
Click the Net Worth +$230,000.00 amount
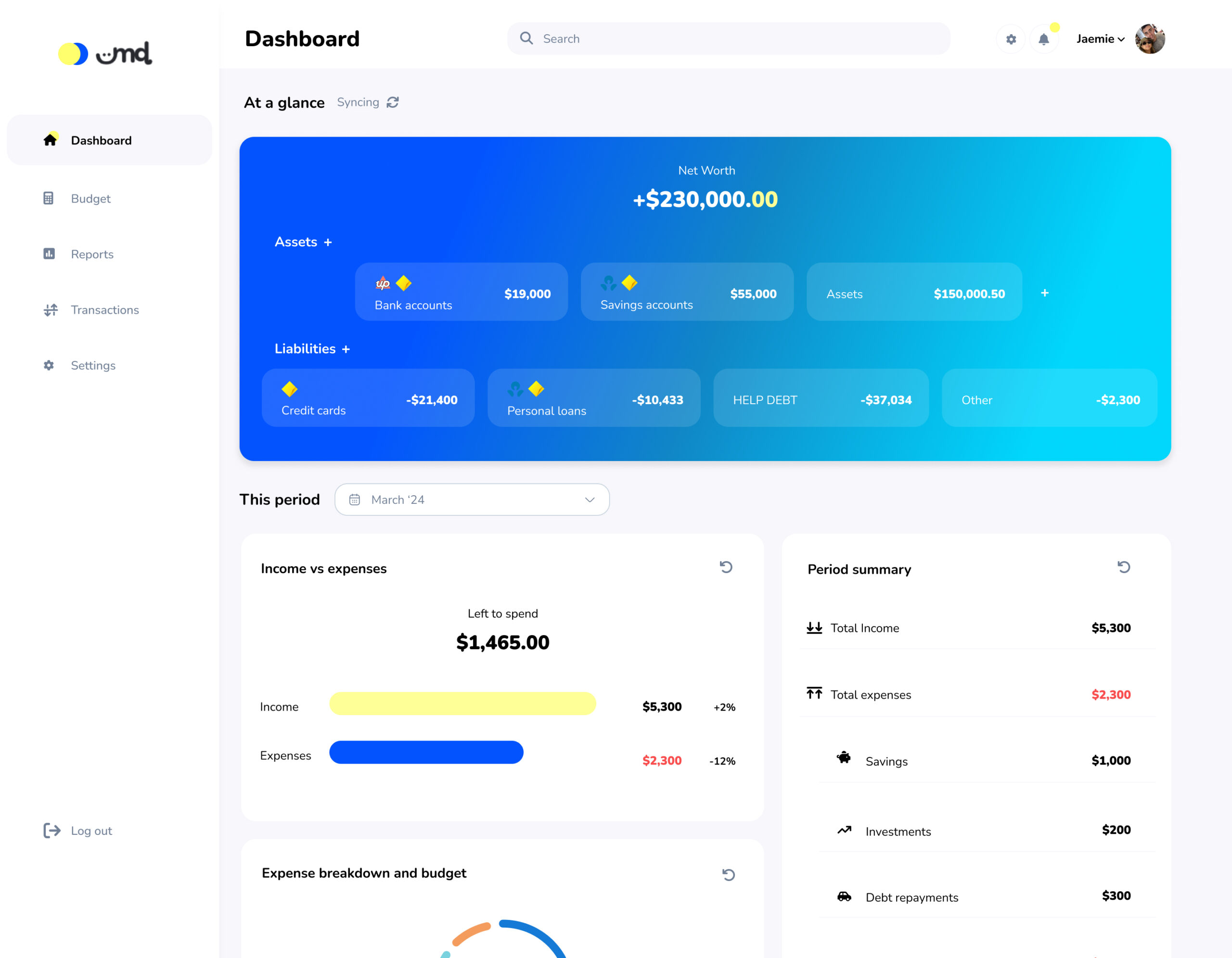pos(705,199)
